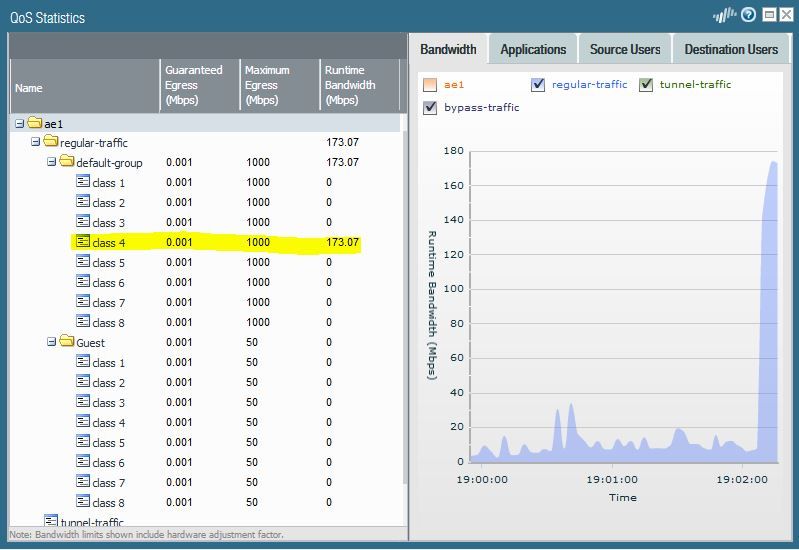Screen dimensions: 799x550
Task: Click the ae1 folder icon
Action: point(35,123)
